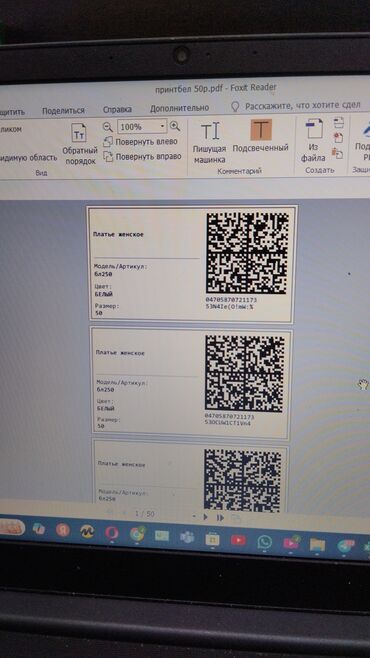Jump to last page button
The image size is (370, 658).
[220, 518]
